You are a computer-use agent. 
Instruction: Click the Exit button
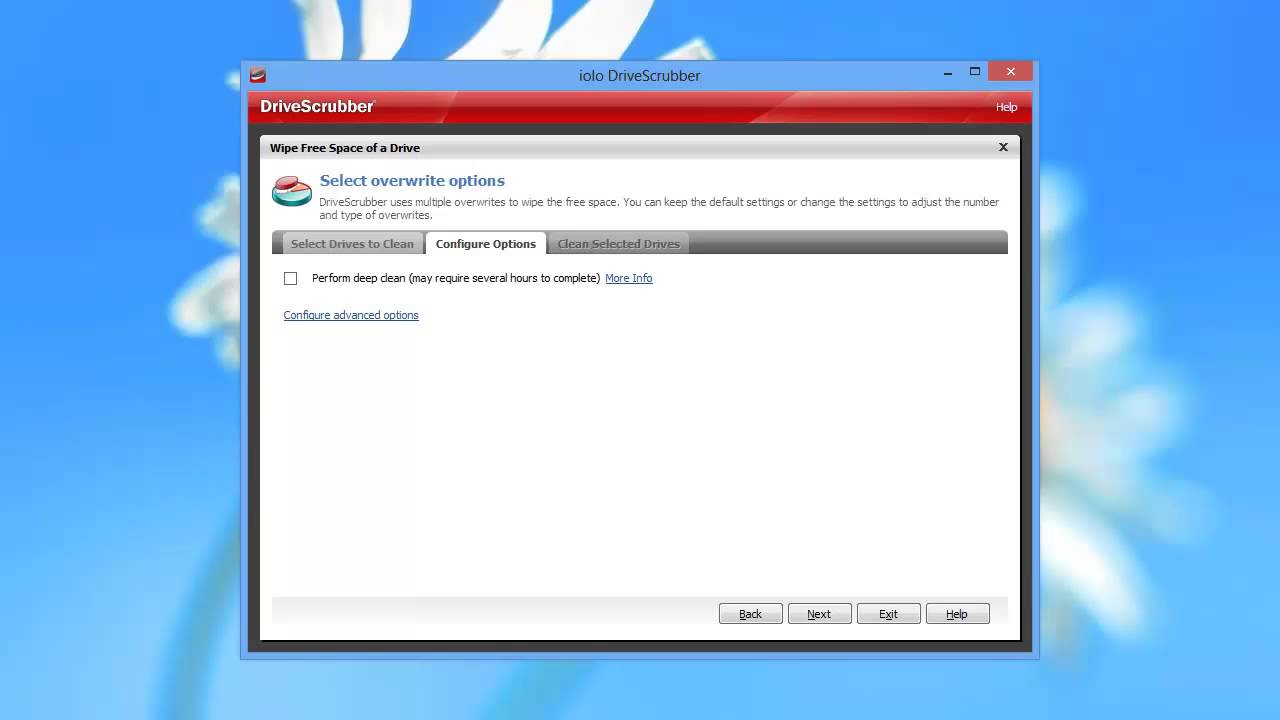pos(888,614)
